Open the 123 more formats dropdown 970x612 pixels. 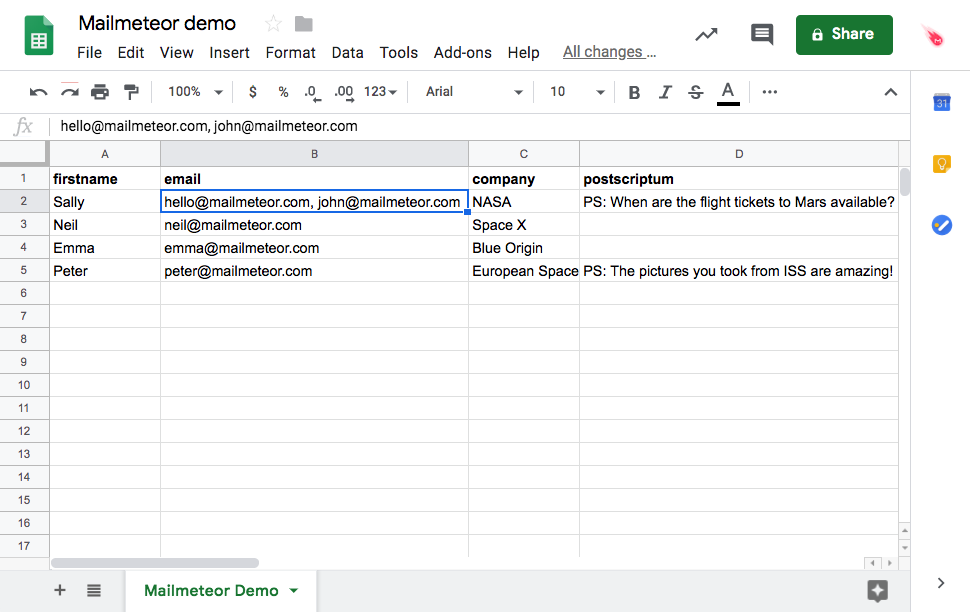coord(380,92)
